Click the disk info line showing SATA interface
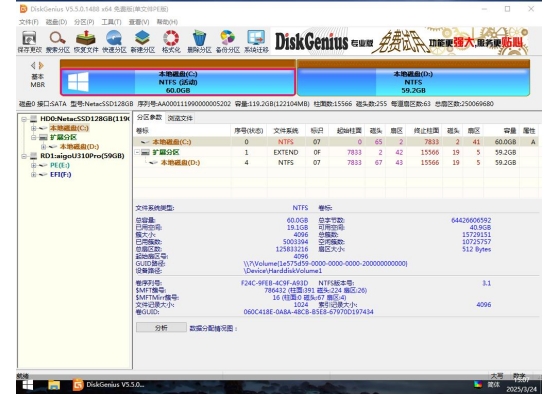Screen dimensions: 552x406 point(256,104)
